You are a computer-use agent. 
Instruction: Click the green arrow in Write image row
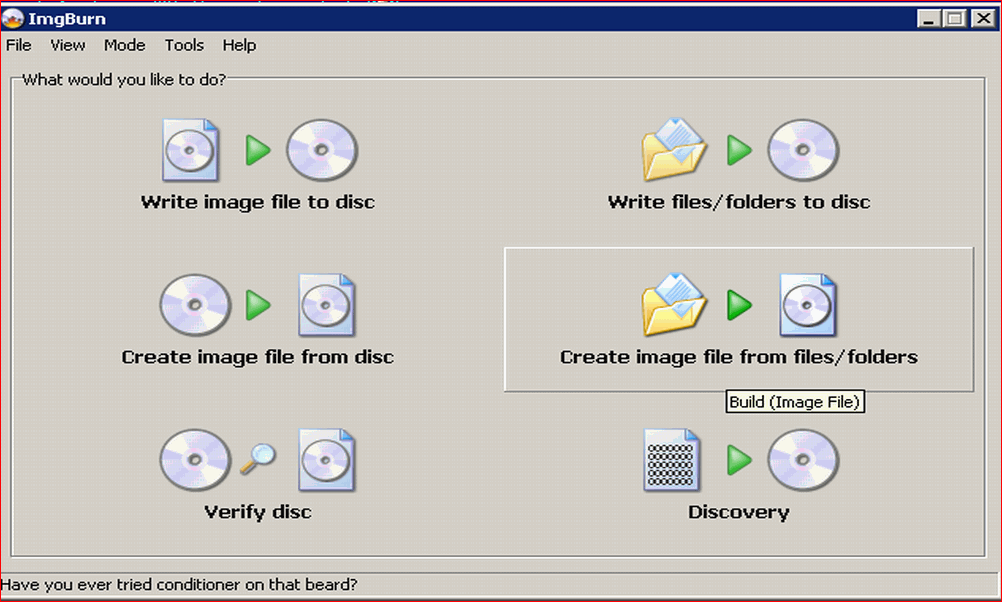tap(258, 150)
